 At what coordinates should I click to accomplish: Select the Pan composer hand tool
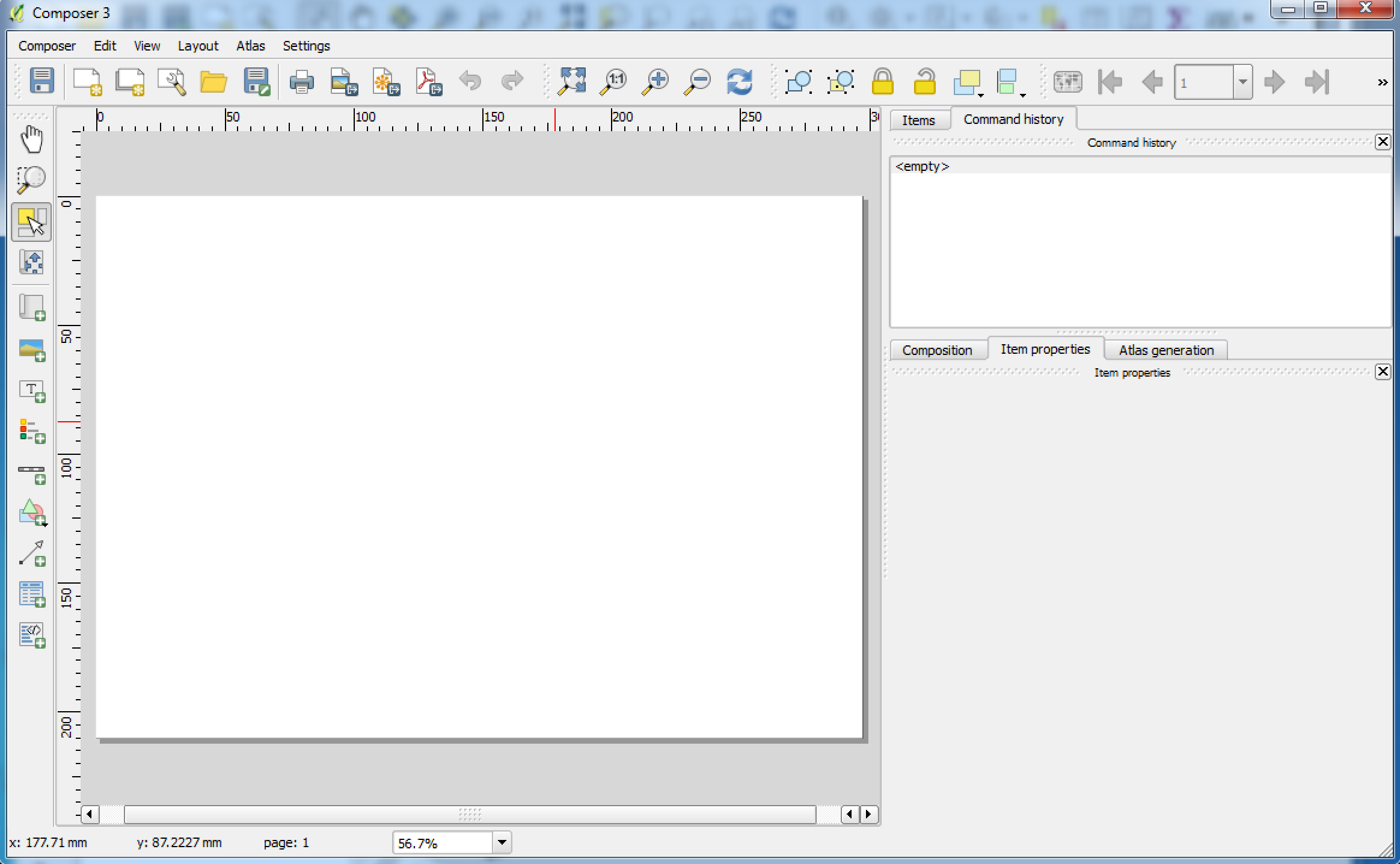(31, 140)
